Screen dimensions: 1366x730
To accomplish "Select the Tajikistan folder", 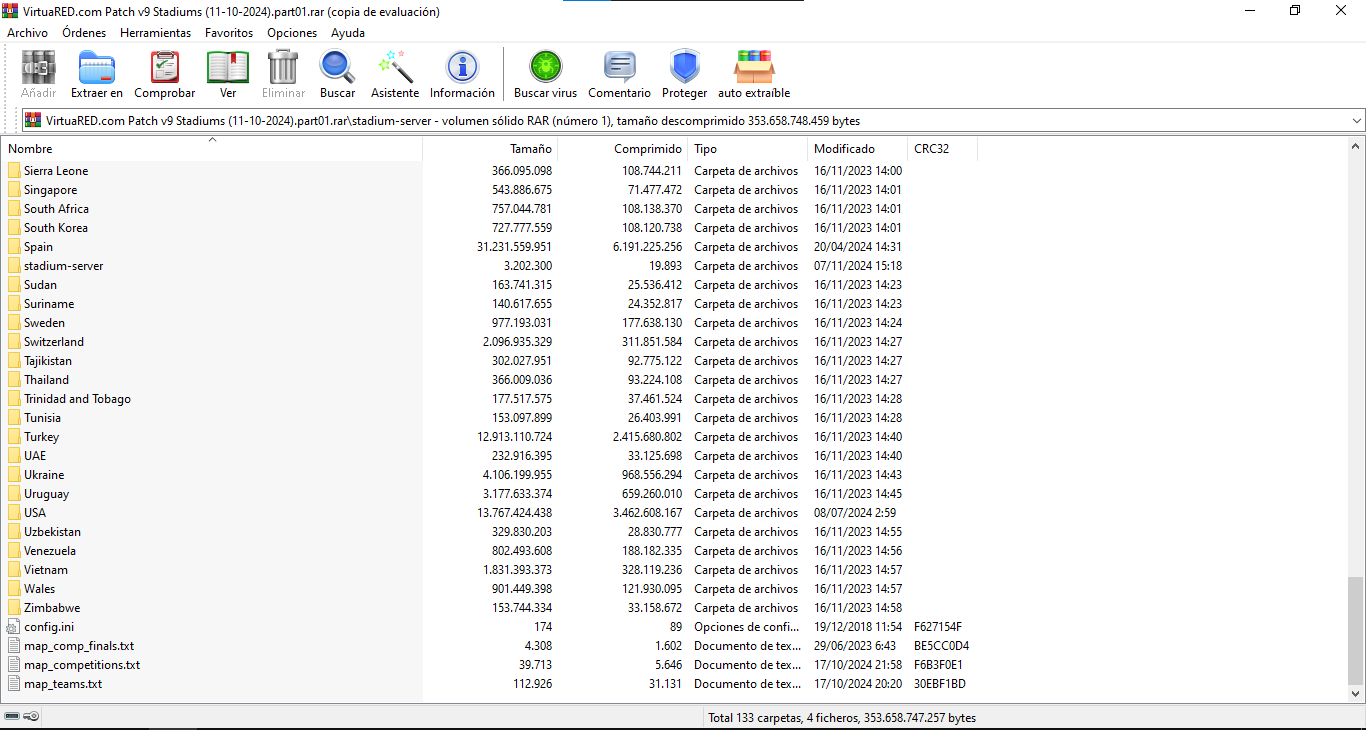I will tap(48, 361).
